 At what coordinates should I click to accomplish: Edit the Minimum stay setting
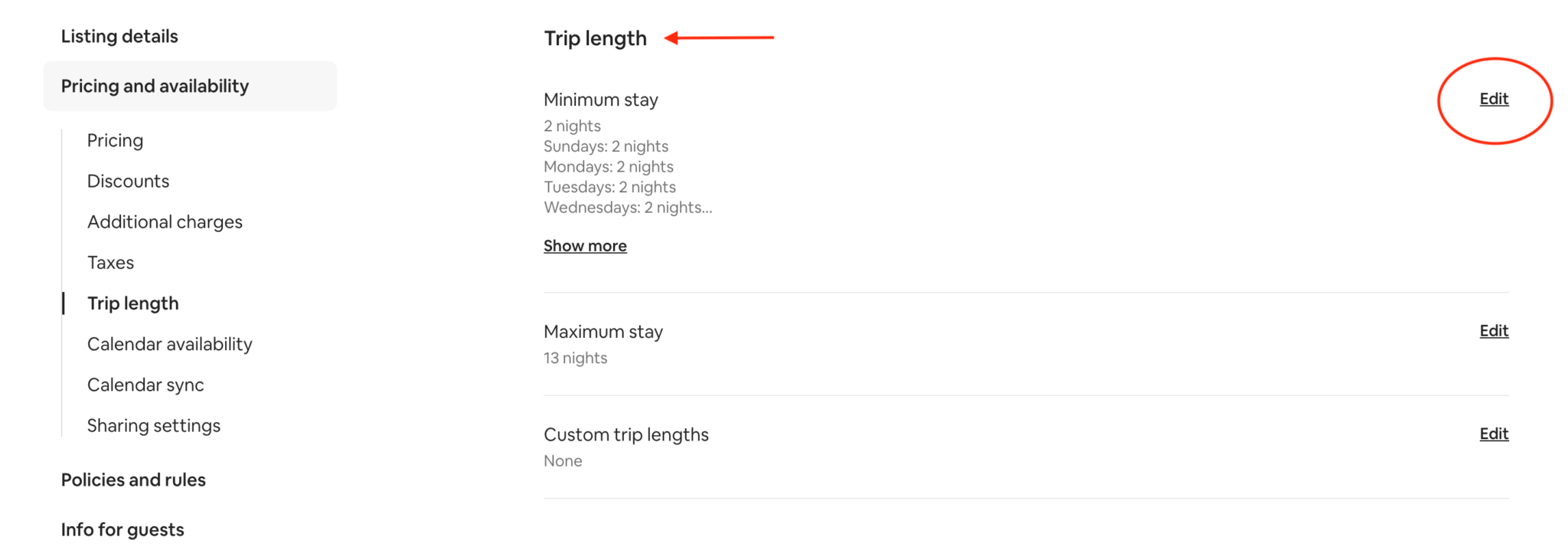(x=1493, y=99)
